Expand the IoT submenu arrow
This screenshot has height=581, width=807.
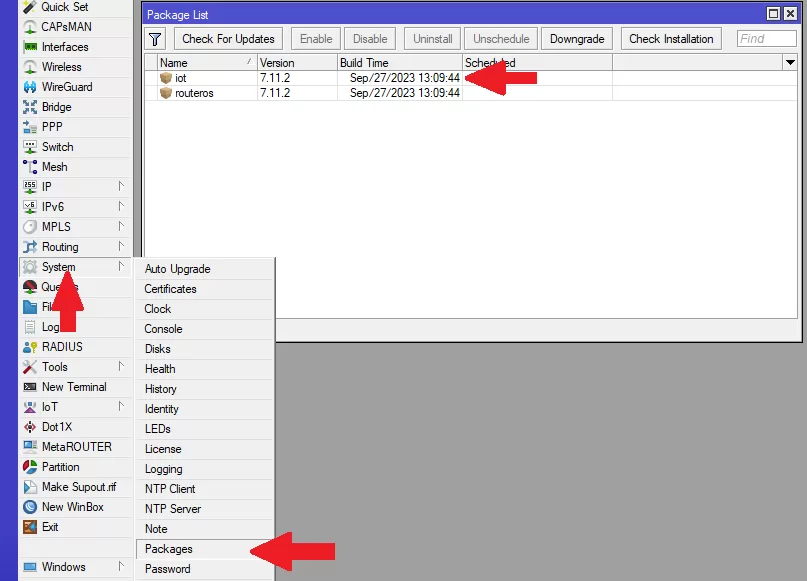[121, 407]
